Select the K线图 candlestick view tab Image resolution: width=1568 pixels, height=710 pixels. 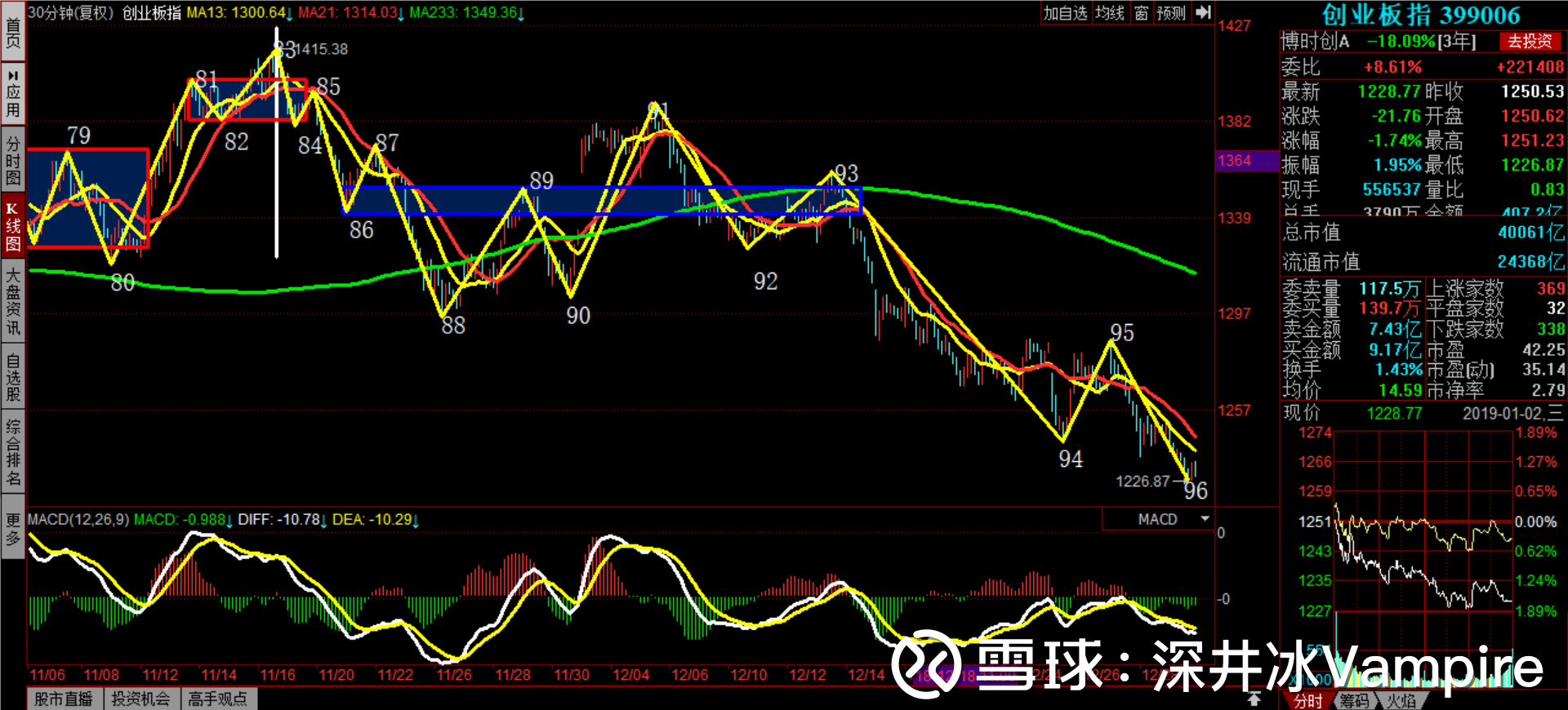point(13,226)
